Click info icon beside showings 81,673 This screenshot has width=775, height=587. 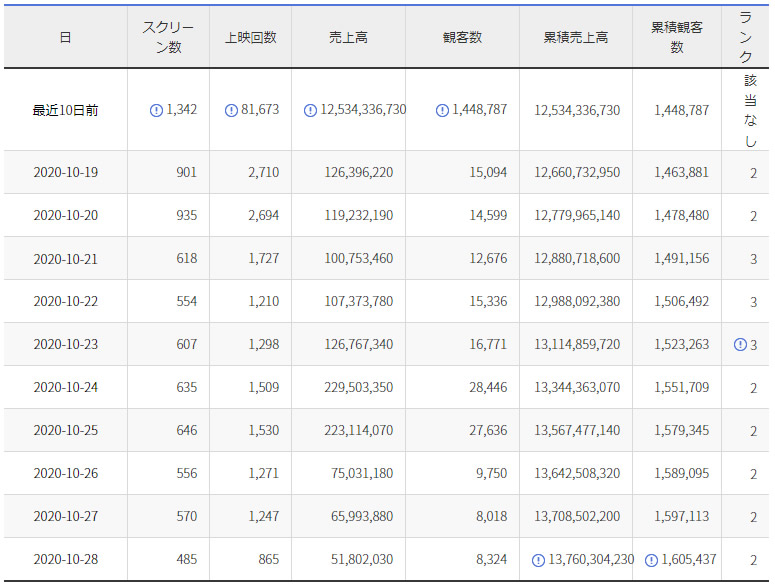tap(231, 111)
